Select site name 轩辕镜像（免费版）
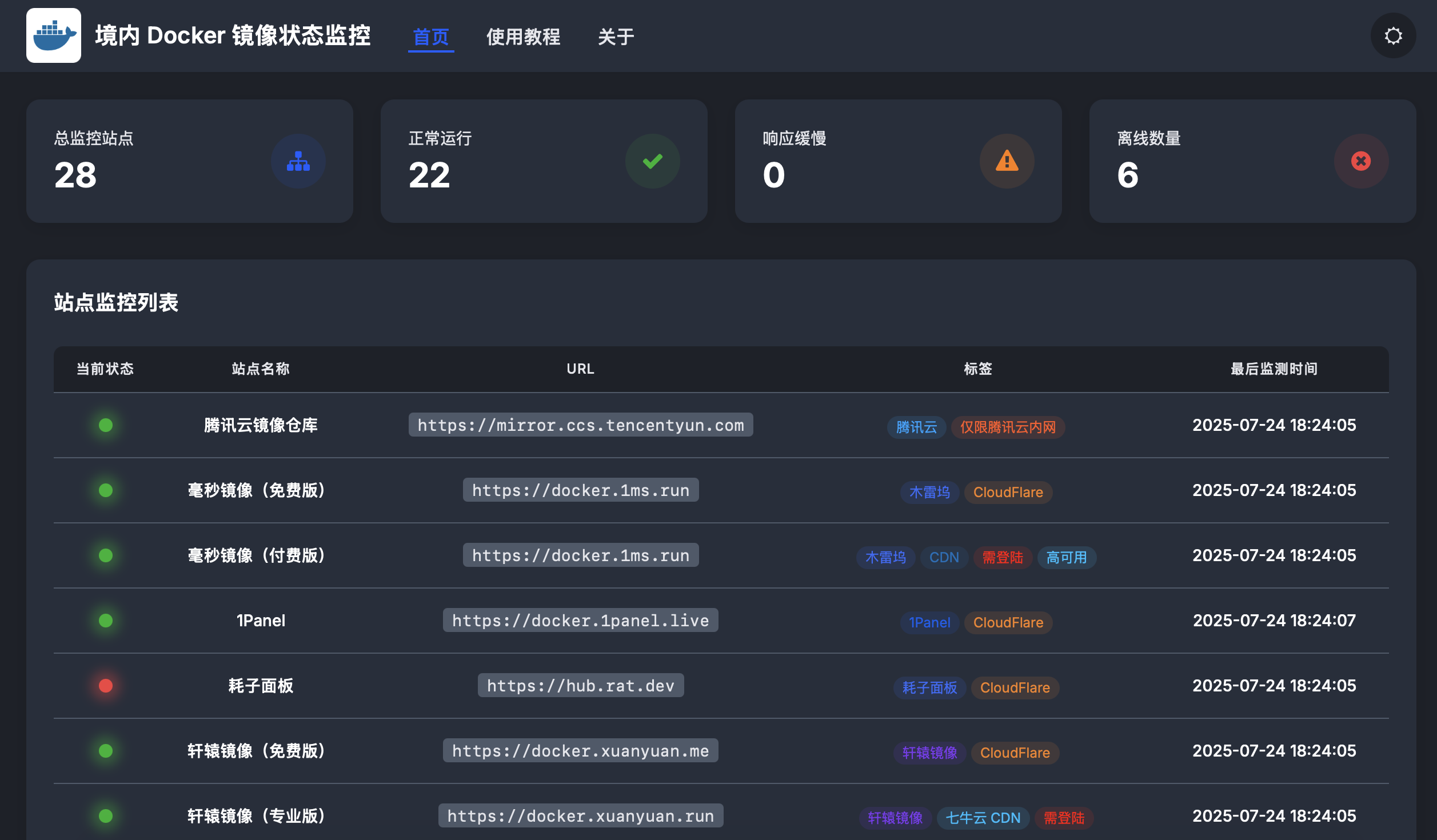The height and width of the screenshot is (840, 1437). [x=257, y=751]
